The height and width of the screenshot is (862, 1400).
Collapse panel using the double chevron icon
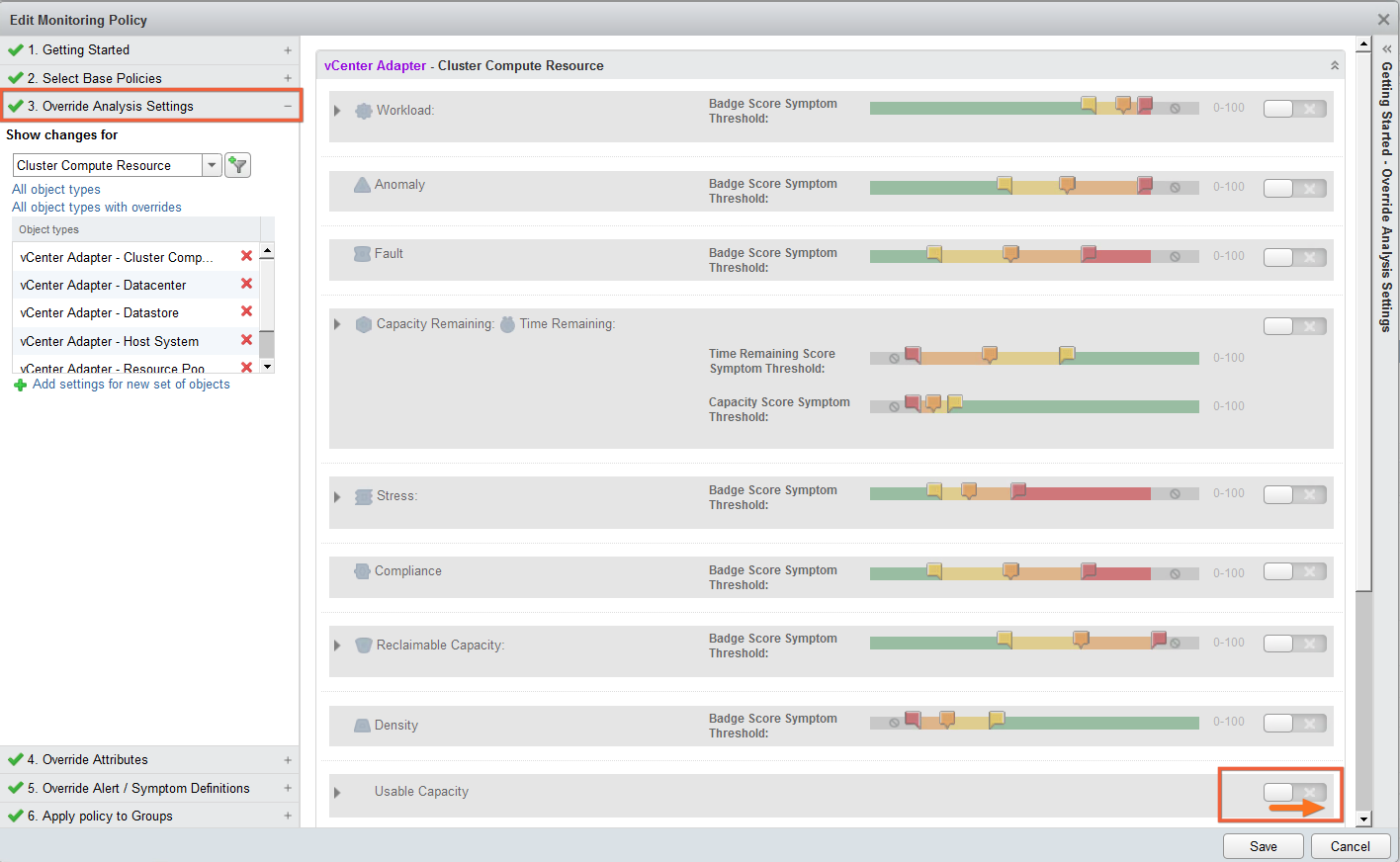click(x=1334, y=66)
